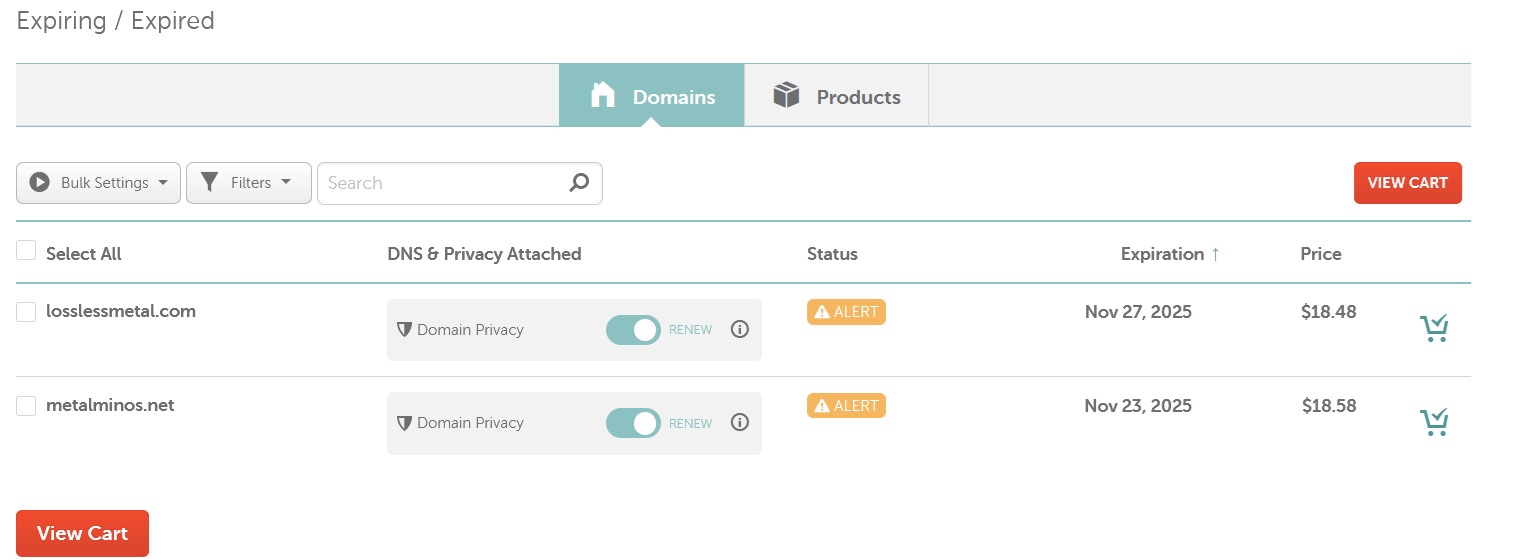The width and height of the screenshot is (1516, 560).
Task: Toggle Domain Privacy renew for losslessmetal.com
Action: (633, 330)
